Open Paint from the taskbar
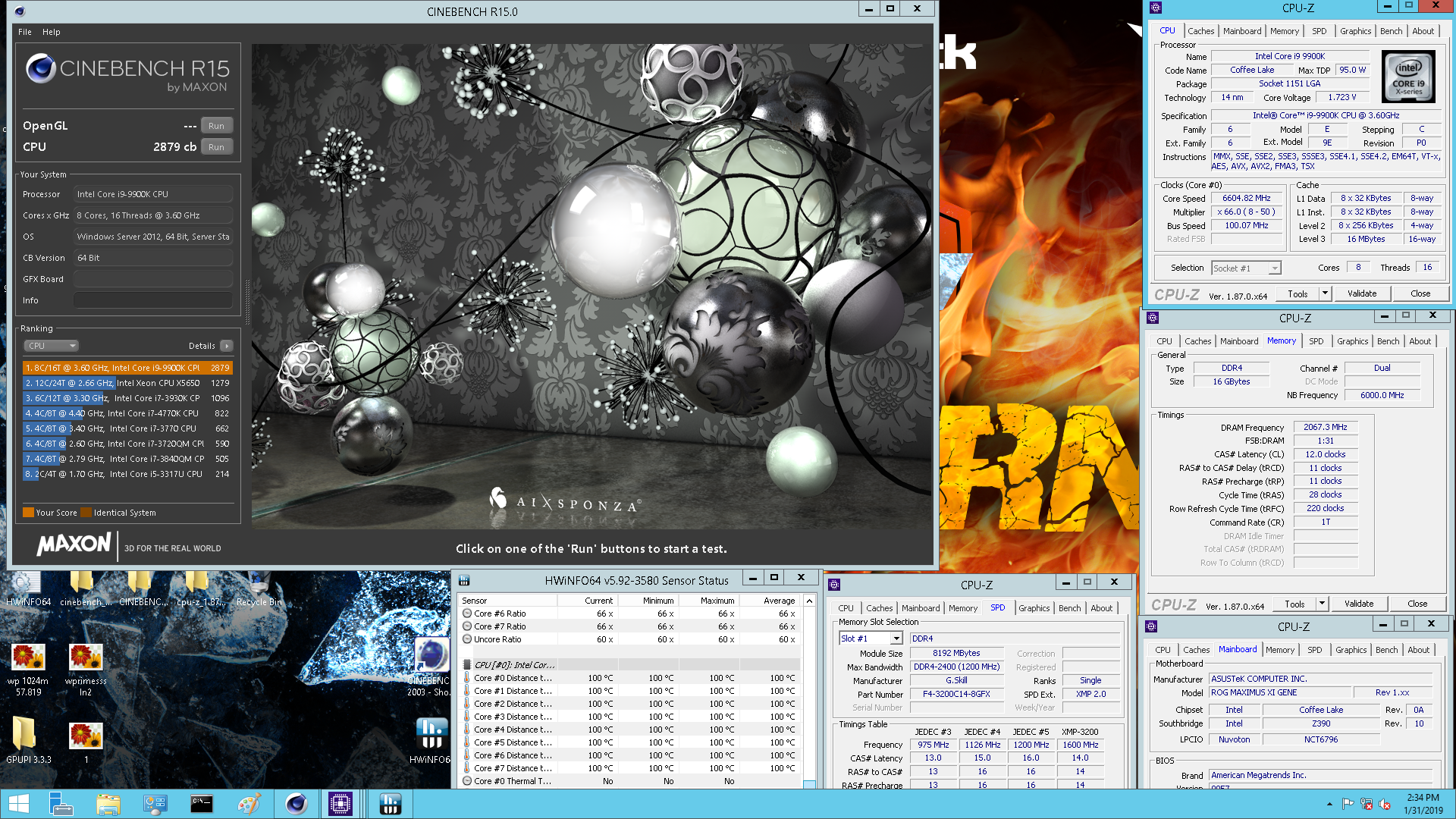The height and width of the screenshot is (819, 1456). tap(249, 804)
